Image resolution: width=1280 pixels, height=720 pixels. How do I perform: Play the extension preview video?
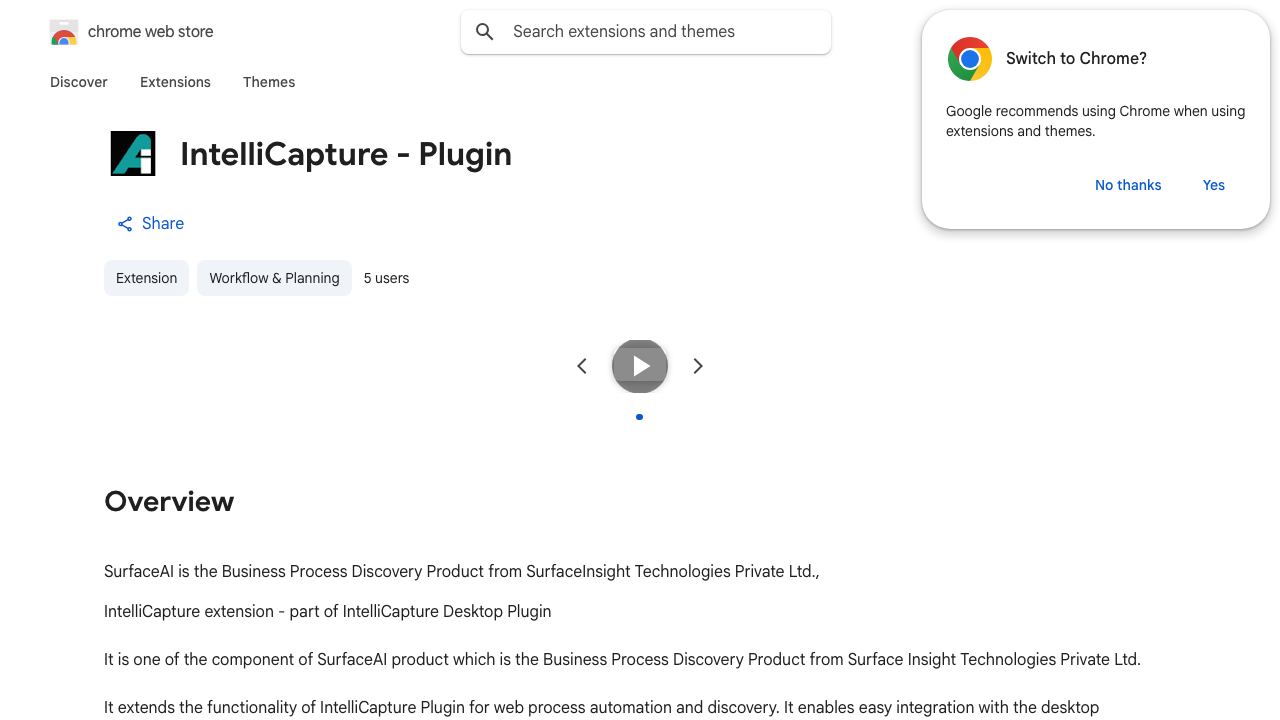640,366
